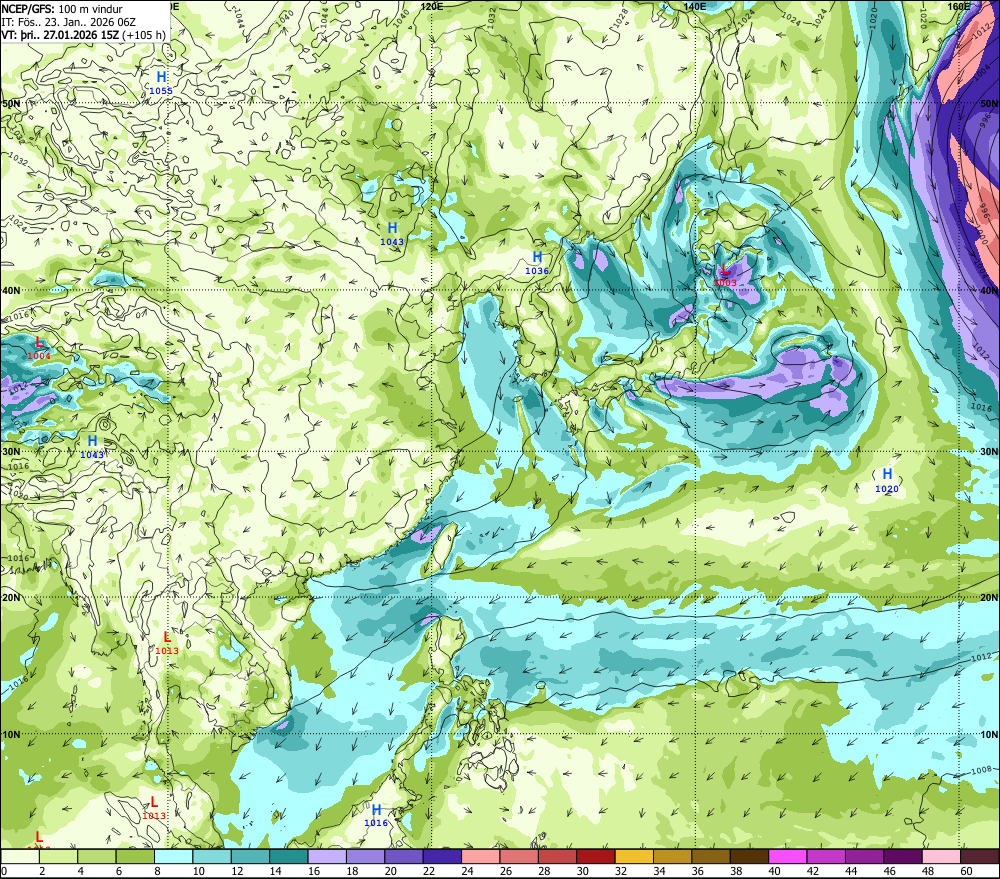Click the H 1036 high near Korea
The width and height of the screenshot is (1000, 879).
click(x=537, y=263)
